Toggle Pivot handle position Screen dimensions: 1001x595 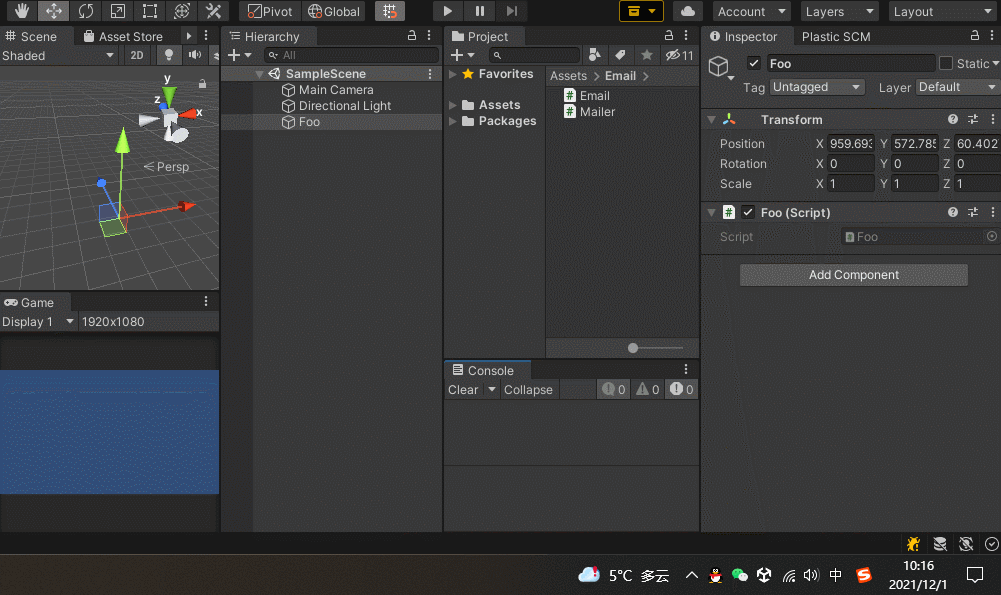click(270, 11)
